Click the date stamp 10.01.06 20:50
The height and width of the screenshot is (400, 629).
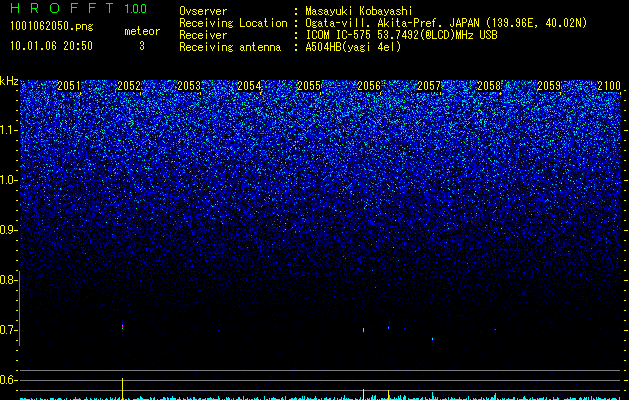[51, 46]
